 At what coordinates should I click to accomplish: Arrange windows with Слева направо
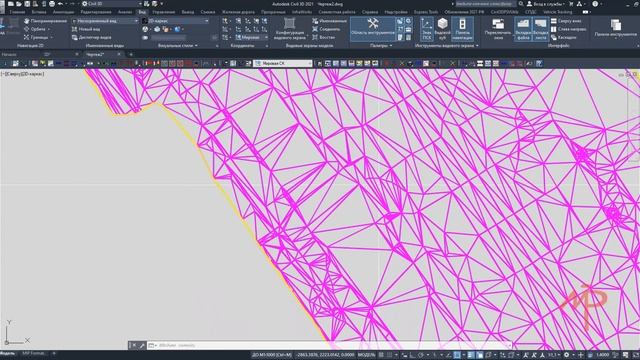pyautogui.click(x=568, y=29)
